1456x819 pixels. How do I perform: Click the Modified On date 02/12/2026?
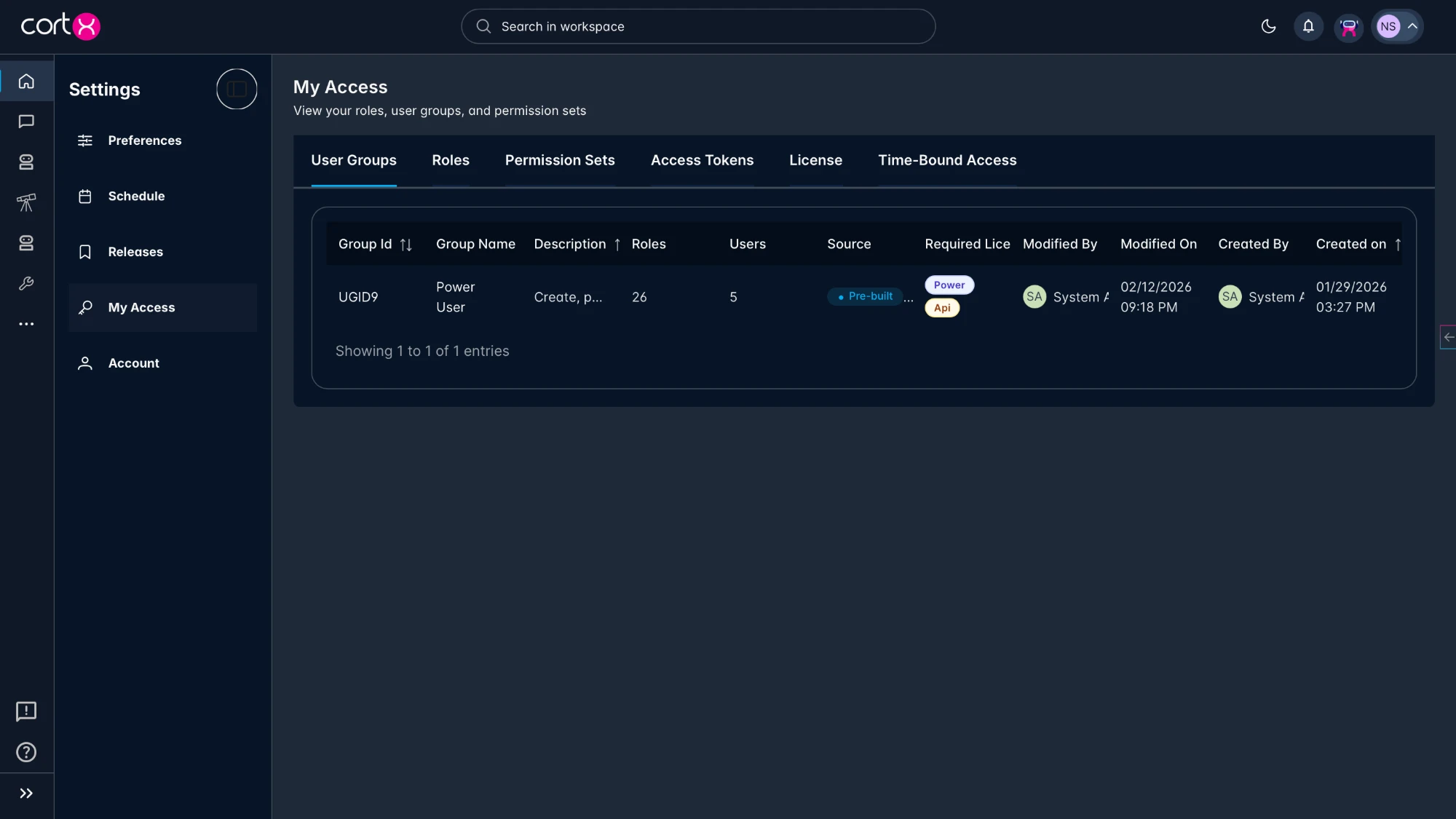click(x=1156, y=287)
